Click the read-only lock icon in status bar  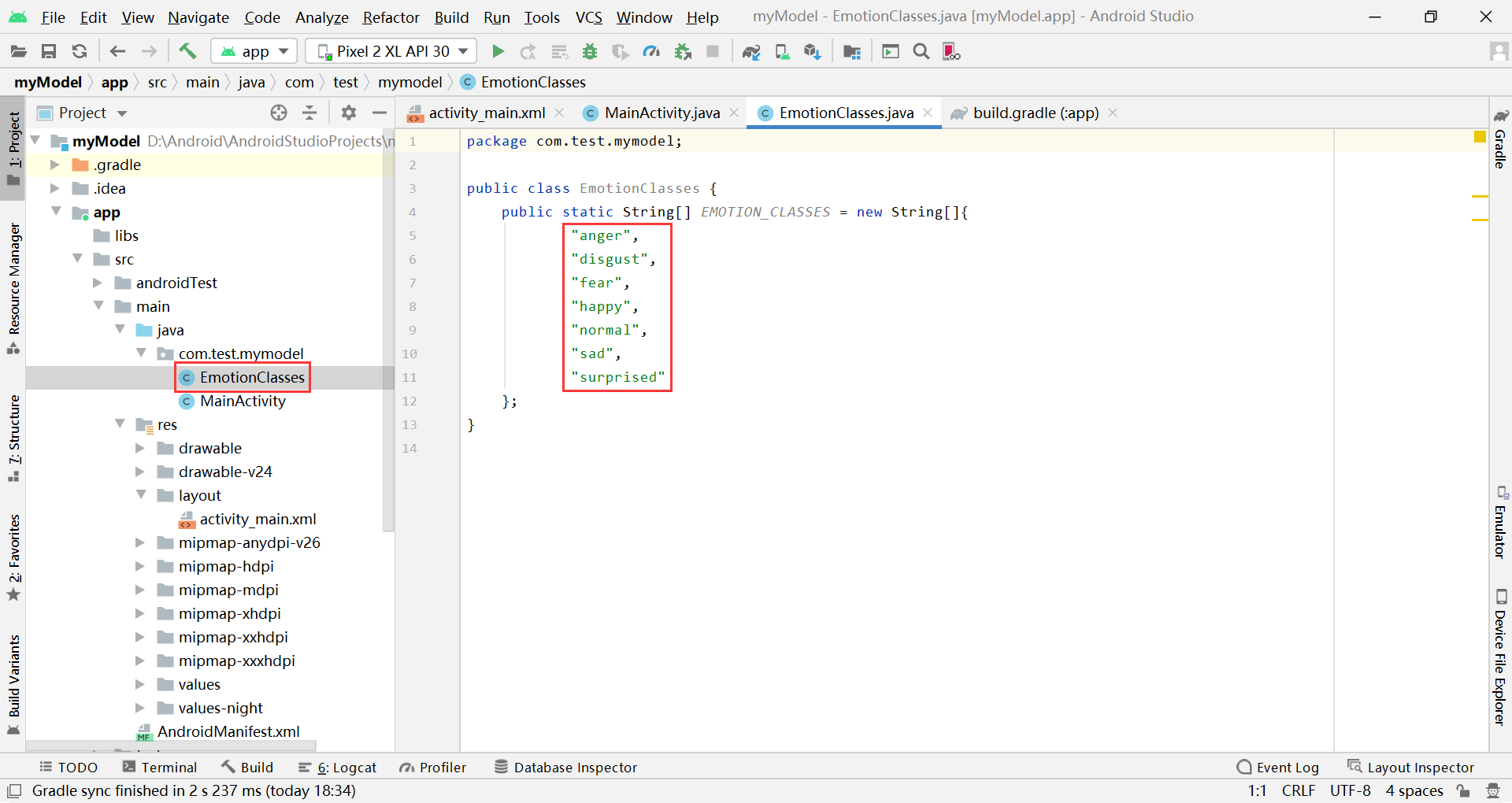(x=1463, y=790)
